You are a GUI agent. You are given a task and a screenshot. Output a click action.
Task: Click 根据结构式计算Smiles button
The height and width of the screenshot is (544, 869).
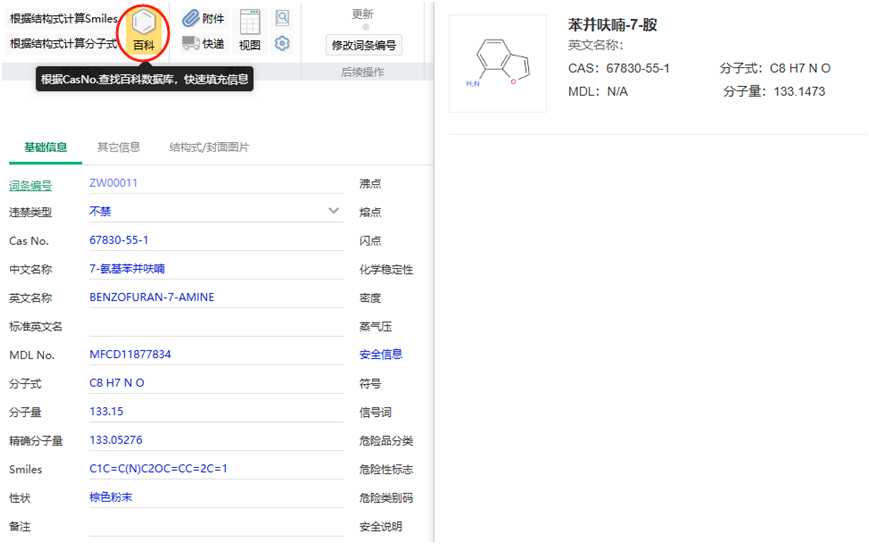[63, 18]
